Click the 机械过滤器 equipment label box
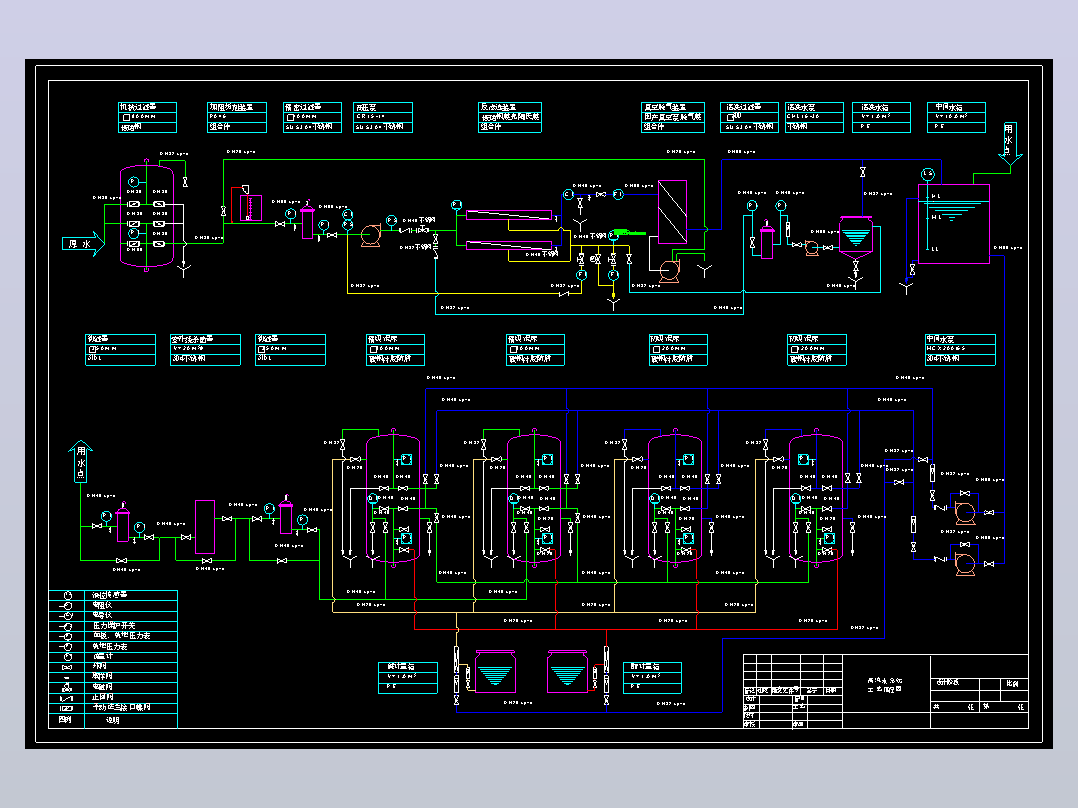The image size is (1078, 808). [147, 117]
